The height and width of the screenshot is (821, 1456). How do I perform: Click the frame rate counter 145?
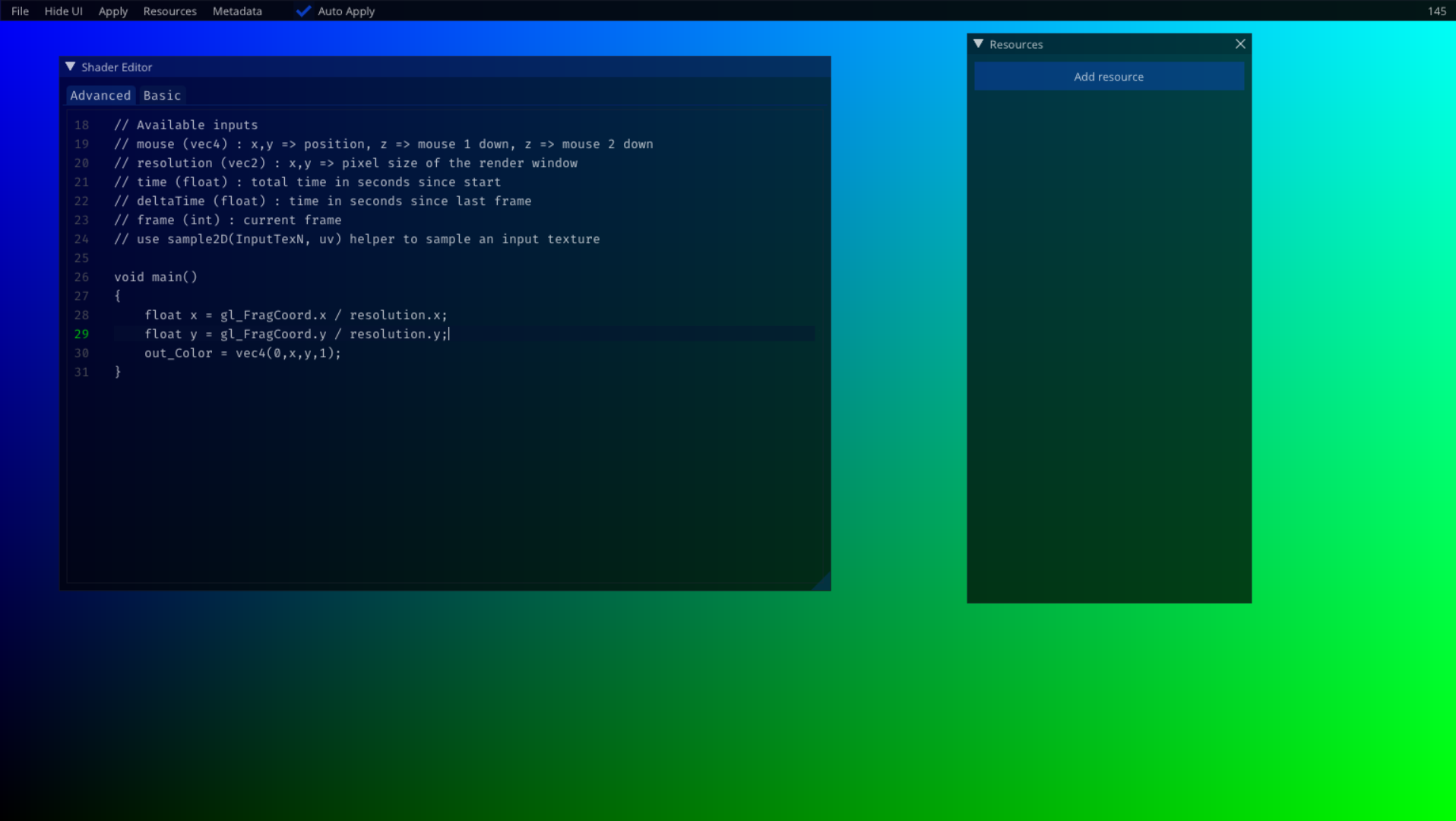coord(1436,11)
